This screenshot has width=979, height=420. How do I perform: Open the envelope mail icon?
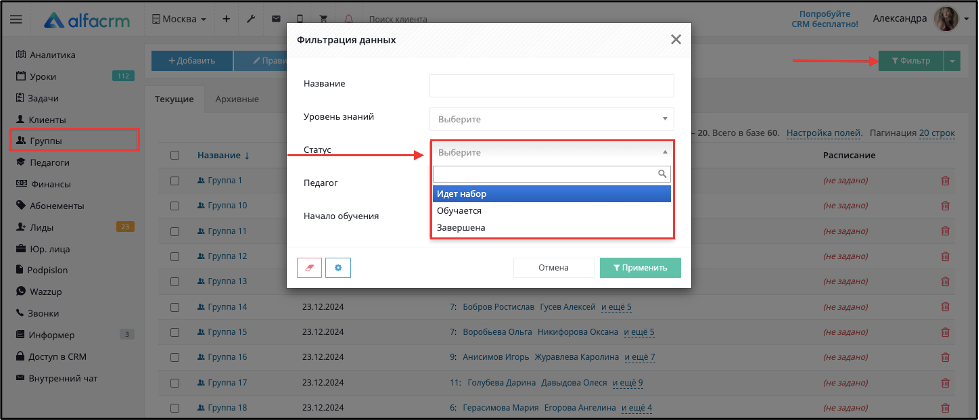click(x=275, y=19)
